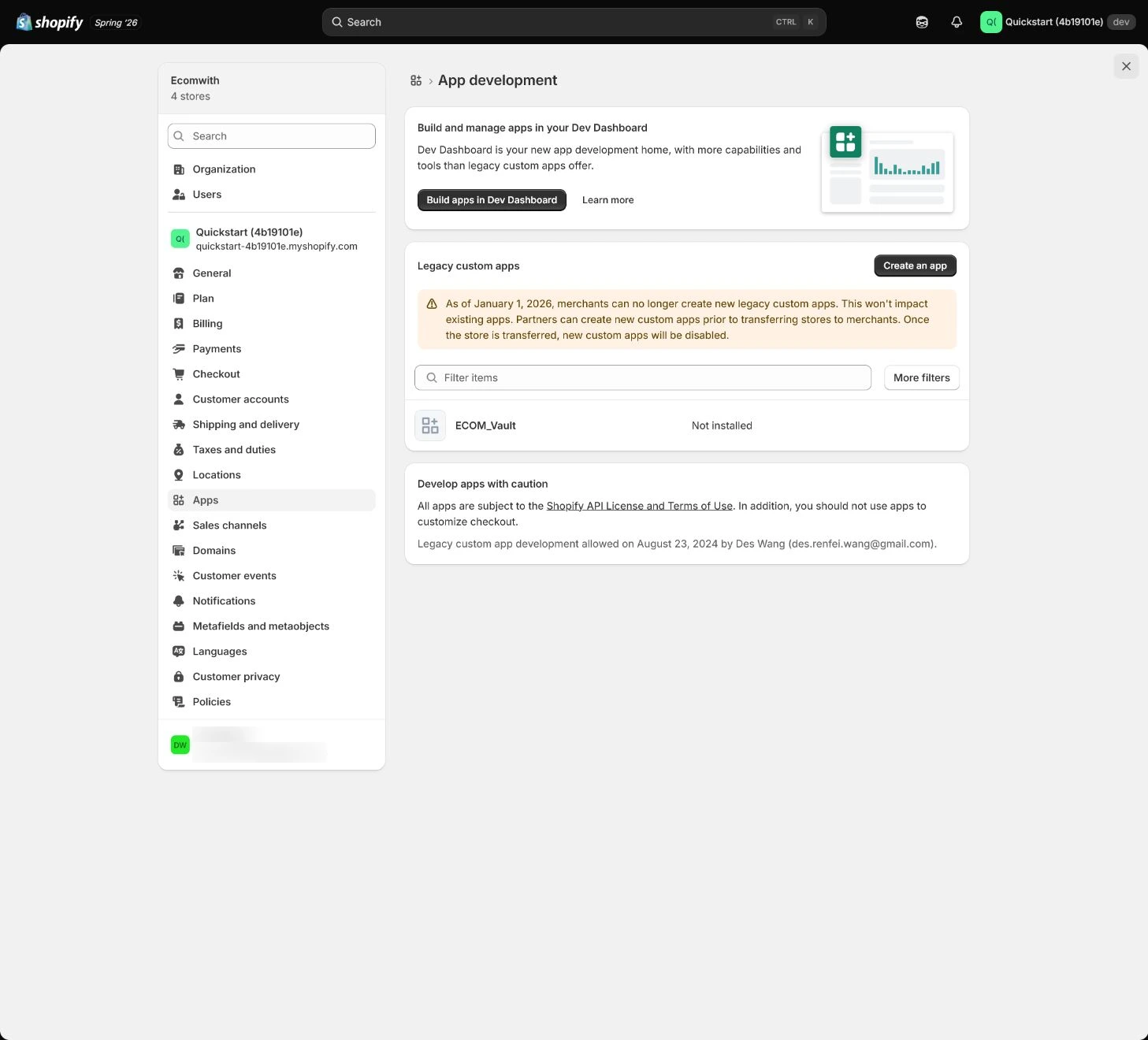Click the apps breadcrumb icon beside App development
The width and height of the screenshot is (1148, 1040).
click(x=416, y=80)
